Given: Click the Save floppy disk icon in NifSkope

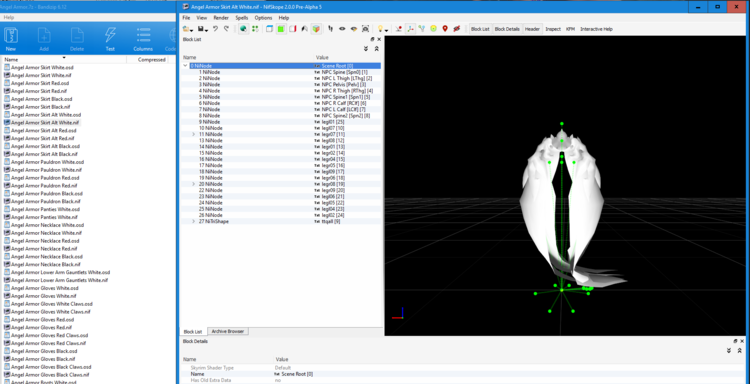Looking at the screenshot, I should pyautogui.click(x=201, y=29).
